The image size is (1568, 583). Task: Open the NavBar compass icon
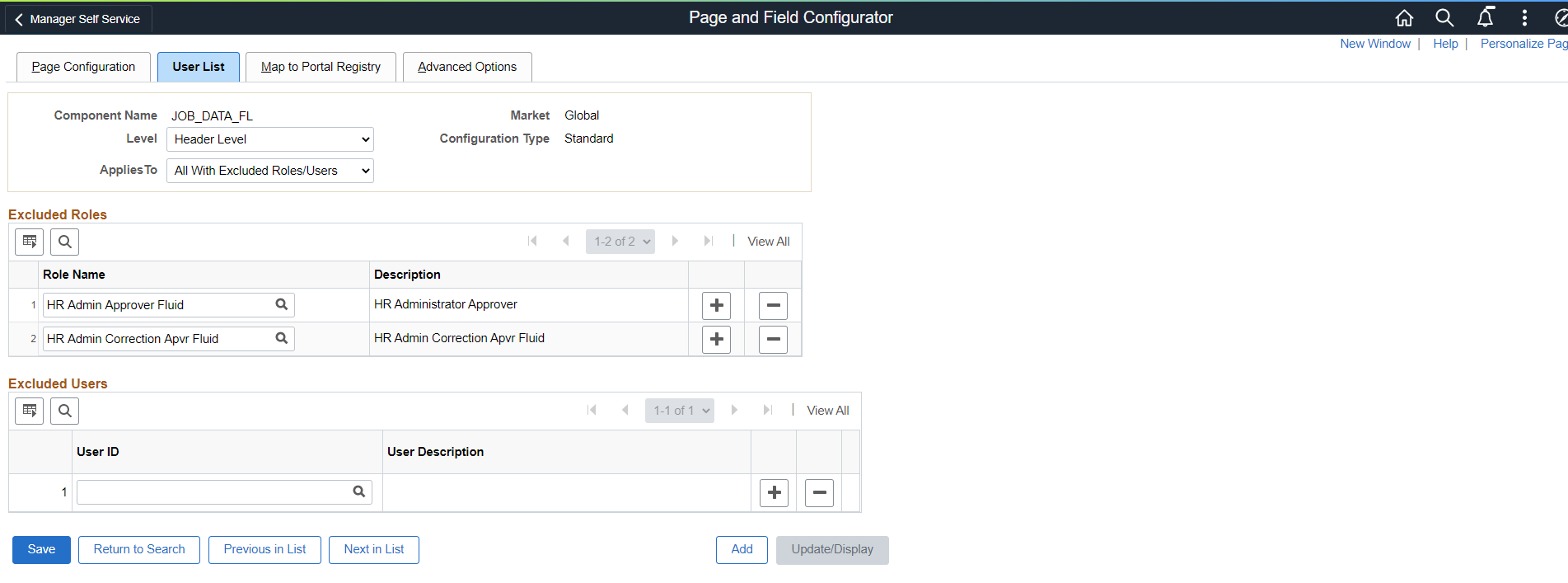point(1560,17)
